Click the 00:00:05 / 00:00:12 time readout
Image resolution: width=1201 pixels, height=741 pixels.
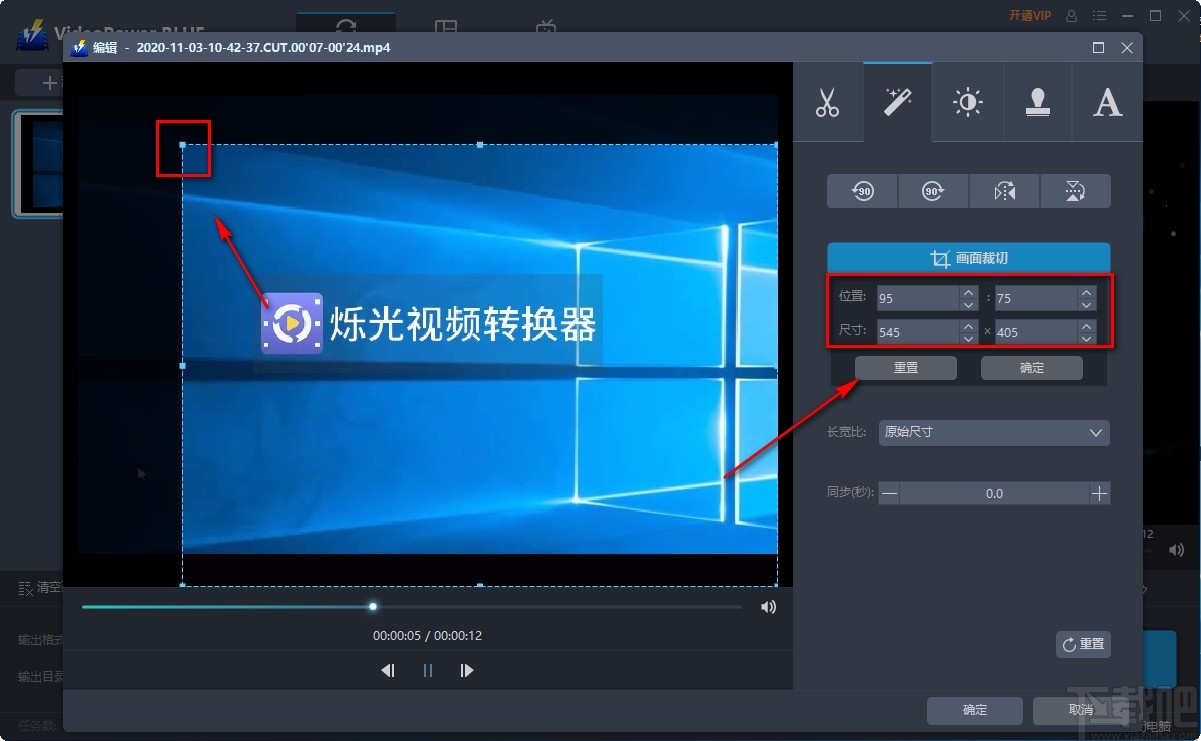(x=427, y=635)
